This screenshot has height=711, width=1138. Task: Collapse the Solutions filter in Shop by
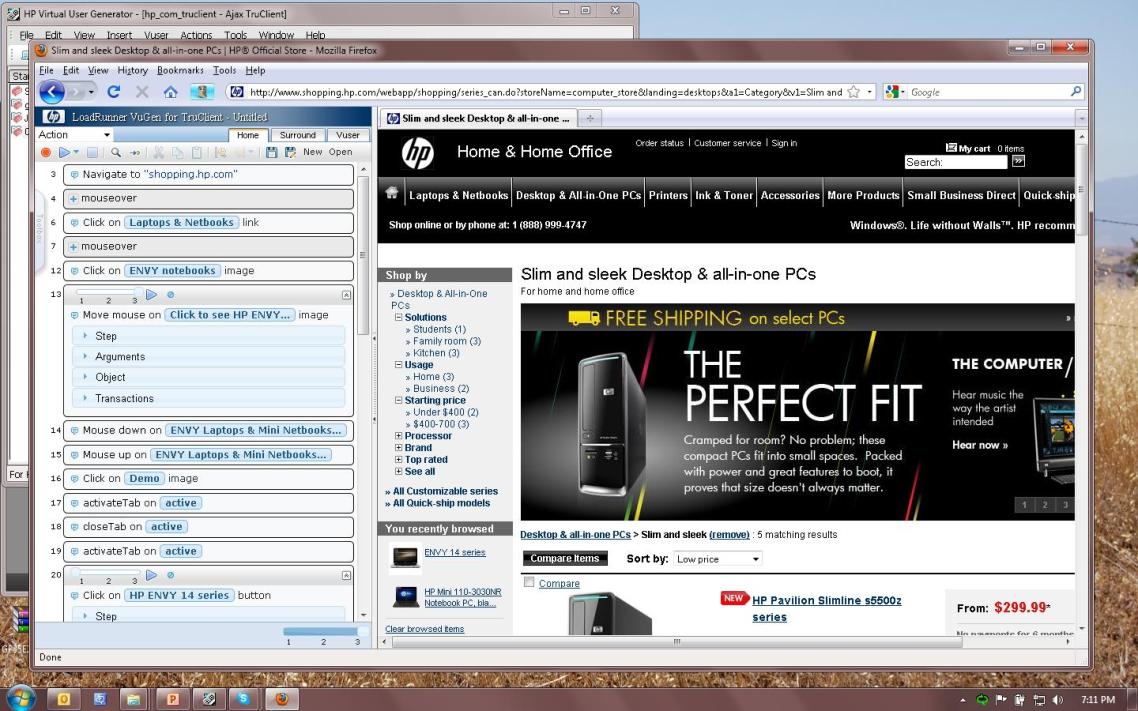pos(398,317)
